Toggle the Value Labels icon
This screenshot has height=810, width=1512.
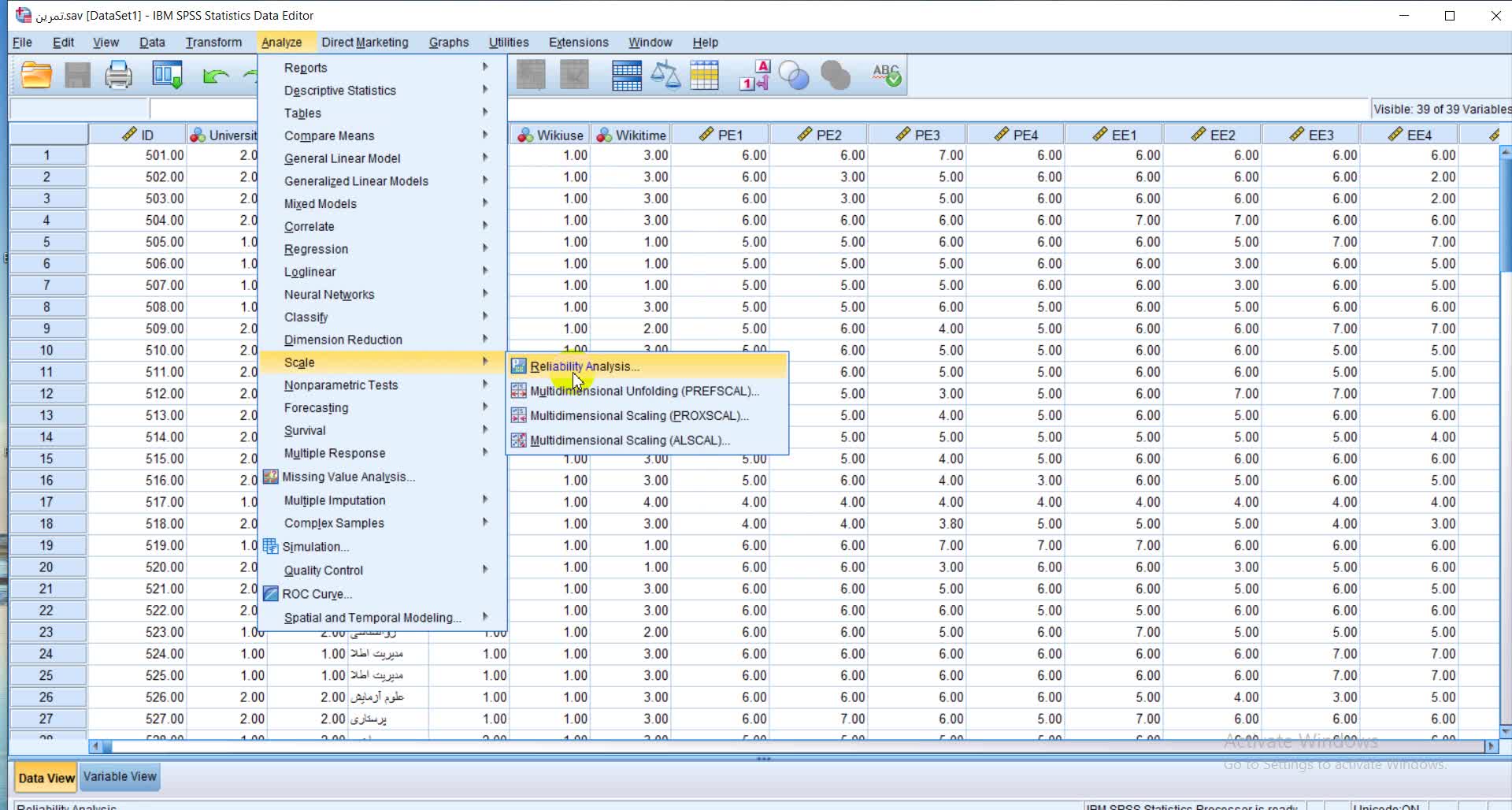(754, 76)
